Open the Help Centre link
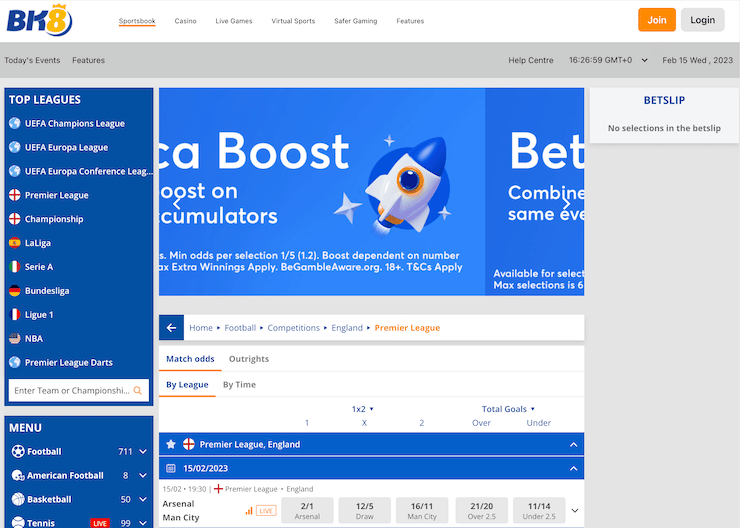This screenshot has width=740, height=528. click(530, 60)
